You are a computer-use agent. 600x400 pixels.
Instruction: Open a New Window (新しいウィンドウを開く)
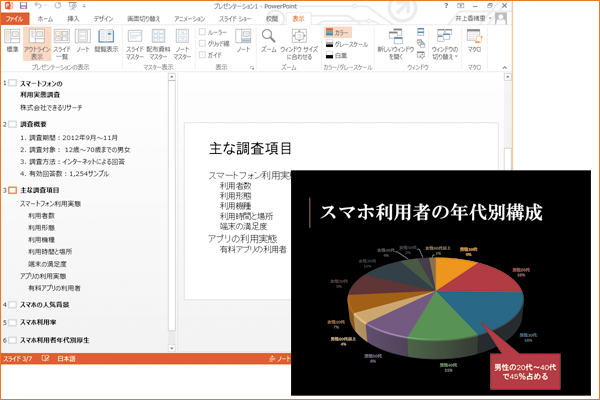pyautogui.click(x=396, y=44)
